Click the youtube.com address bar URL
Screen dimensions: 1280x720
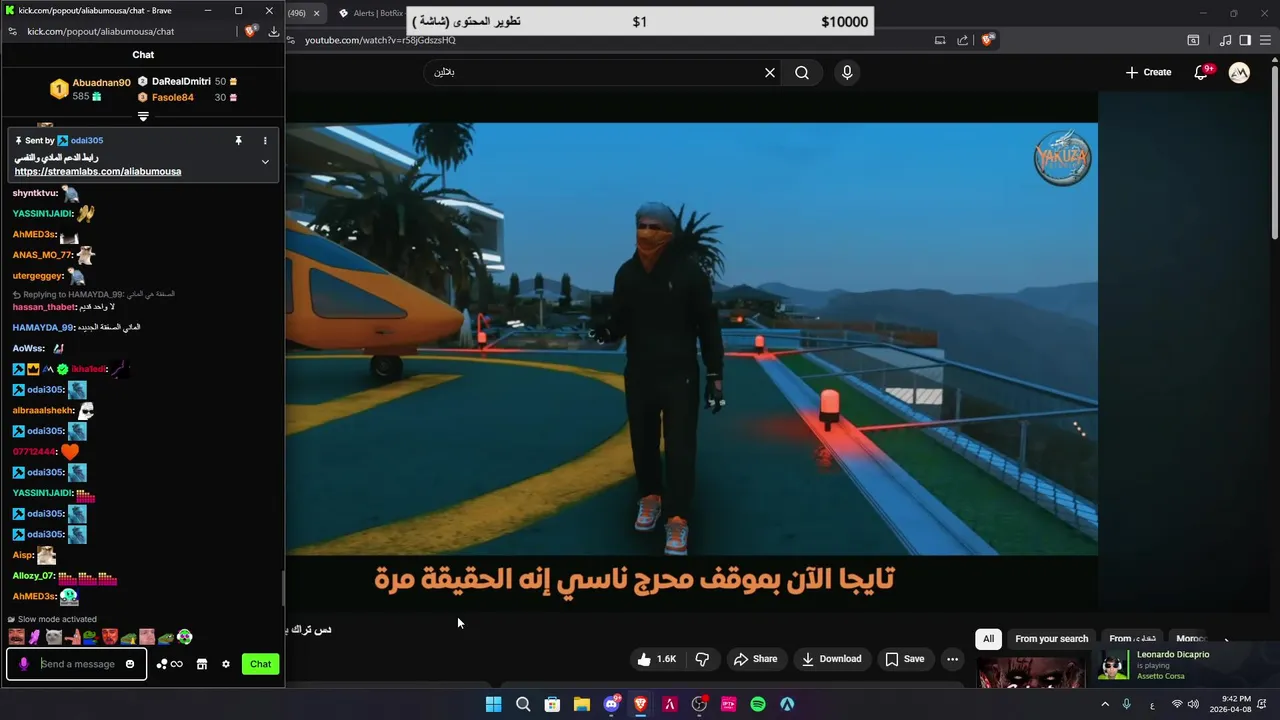point(380,40)
